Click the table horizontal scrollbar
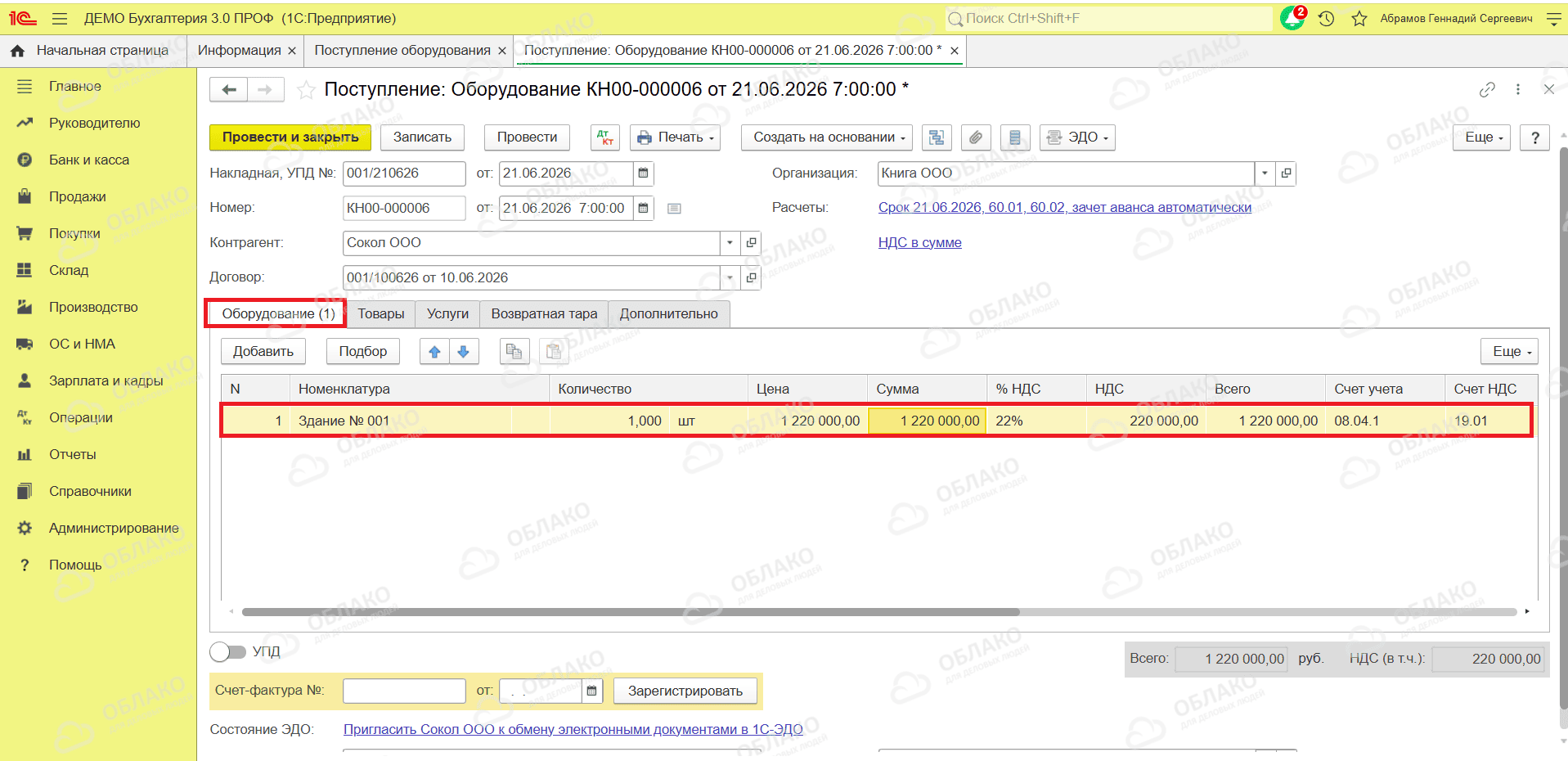 pyautogui.click(x=631, y=612)
